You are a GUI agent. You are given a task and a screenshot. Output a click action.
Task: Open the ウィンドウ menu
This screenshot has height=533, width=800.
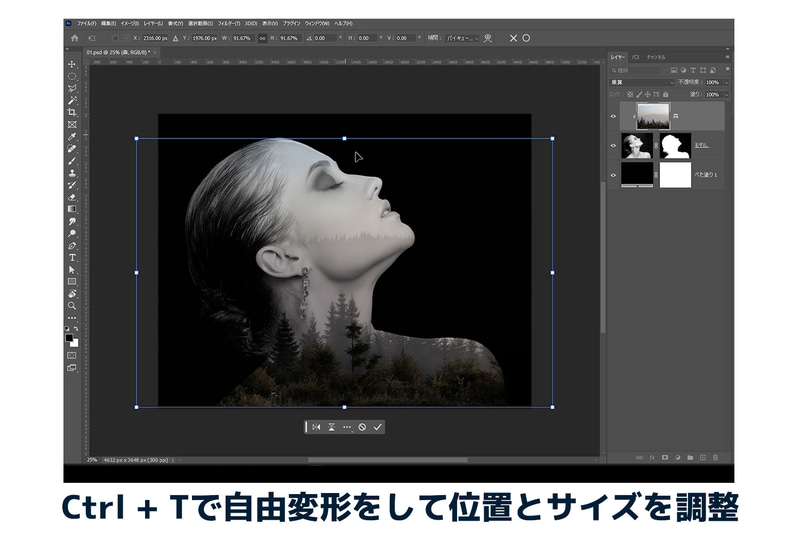click(317, 23)
